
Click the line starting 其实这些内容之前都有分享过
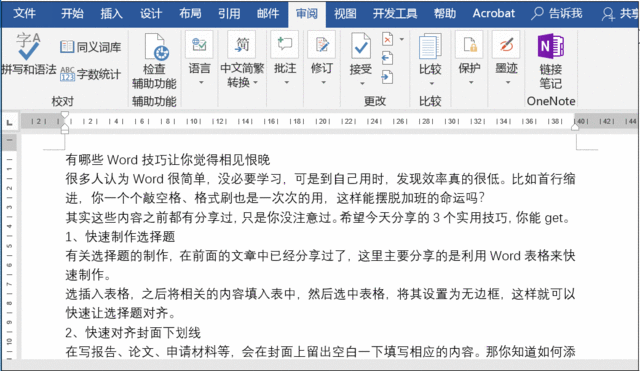pos(318,218)
